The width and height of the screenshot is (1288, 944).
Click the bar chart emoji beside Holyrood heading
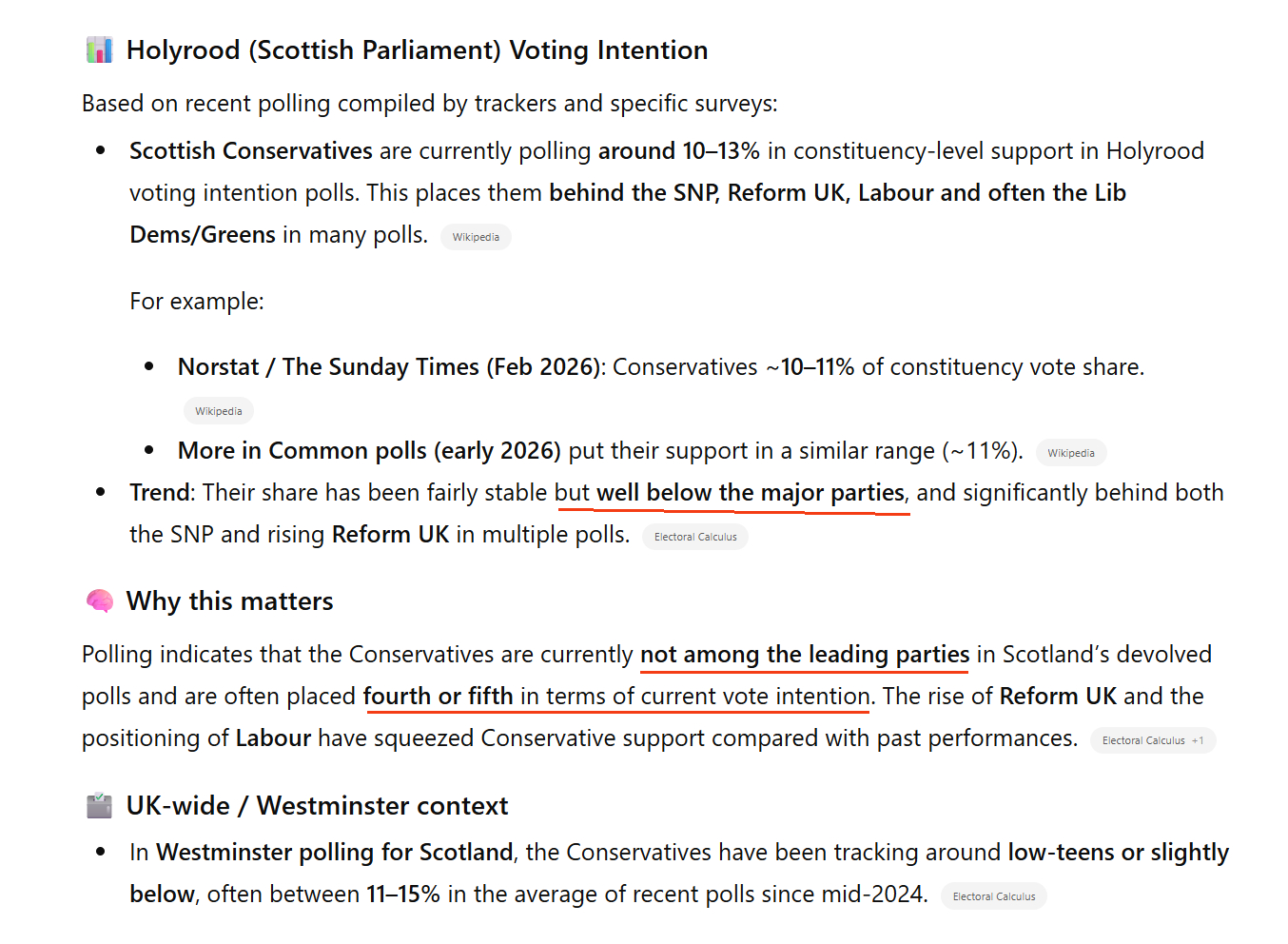pos(100,49)
